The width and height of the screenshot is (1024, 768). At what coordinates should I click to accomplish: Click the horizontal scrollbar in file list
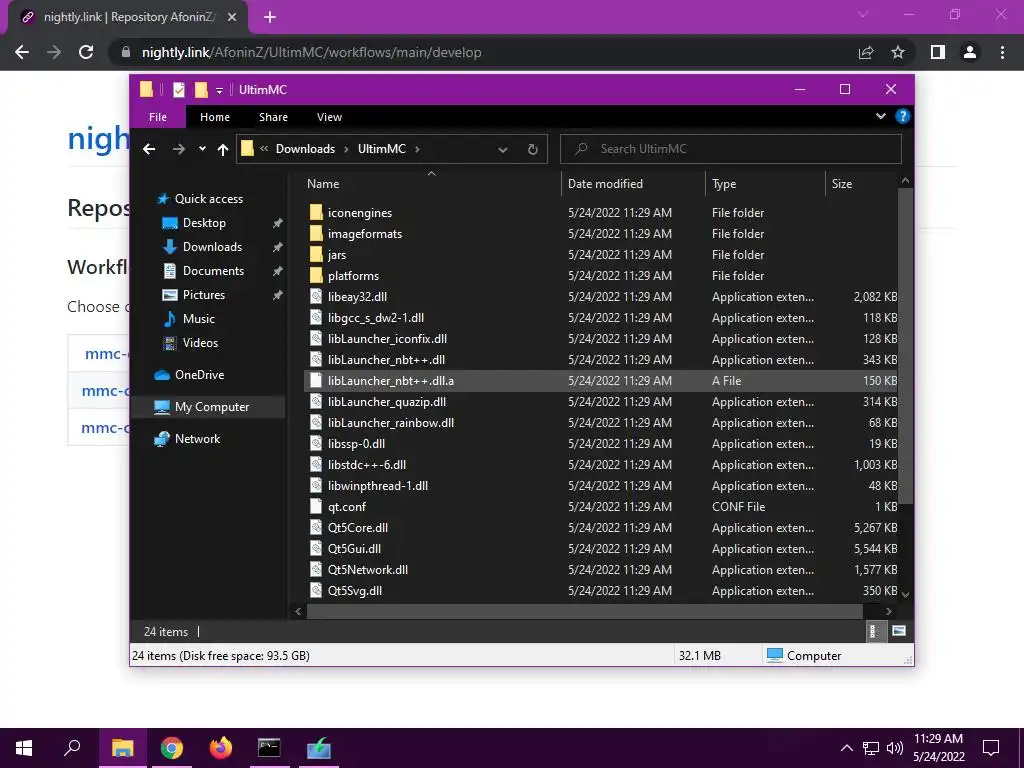[x=584, y=611]
